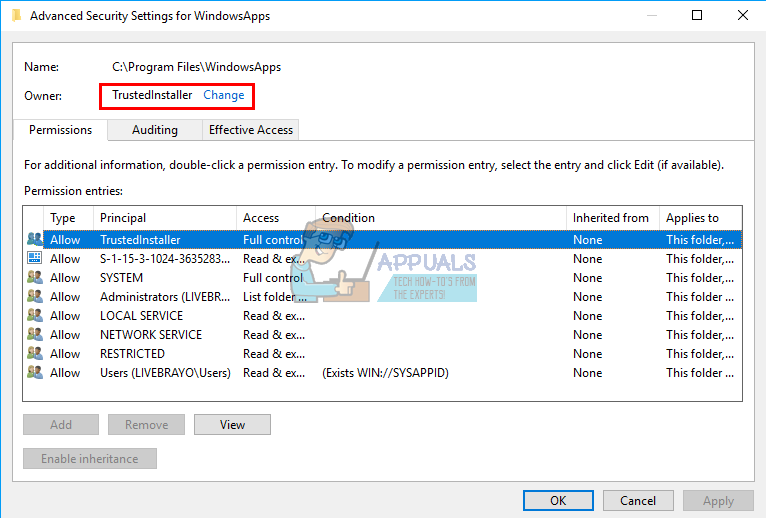Image resolution: width=766 pixels, height=518 pixels.
Task: Click the C:\Program Files\WindowsApps path text
Action: (x=196, y=67)
